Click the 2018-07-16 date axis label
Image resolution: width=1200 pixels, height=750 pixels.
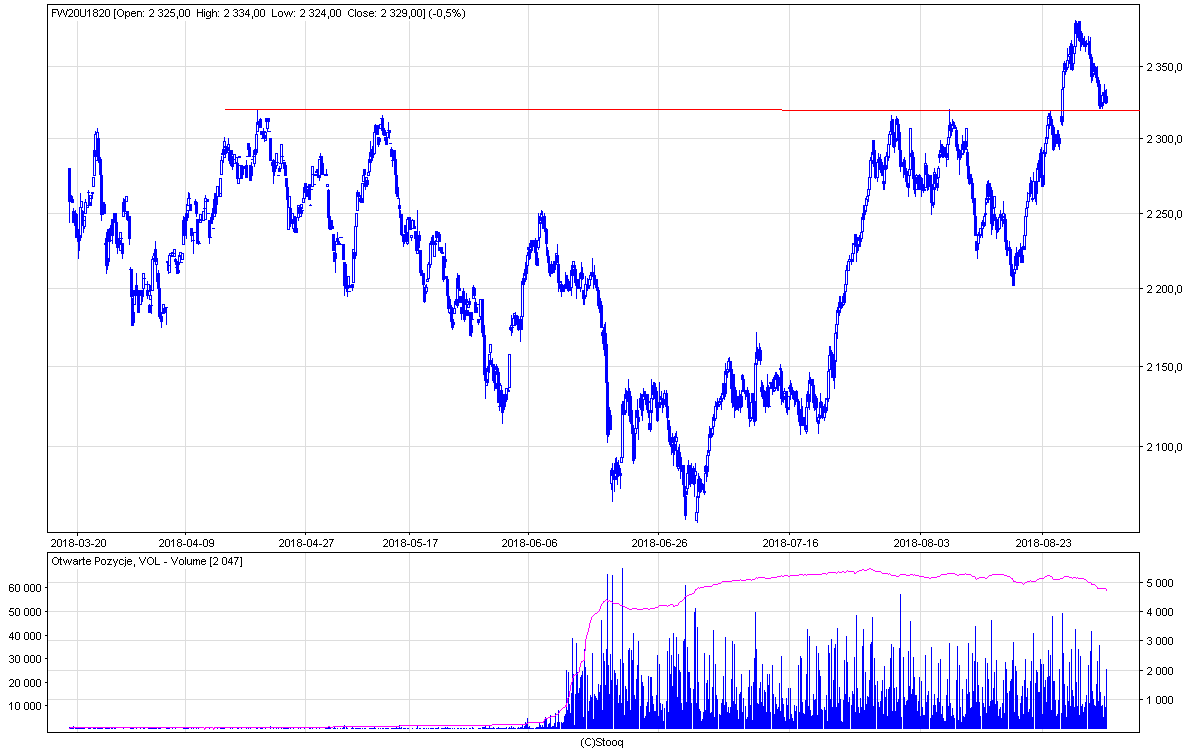pos(790,543)
